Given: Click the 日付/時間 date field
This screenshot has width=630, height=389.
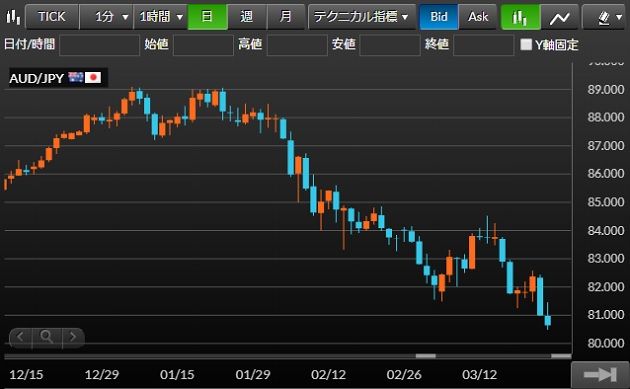Looking at the screenshot, I should [x=99, y=45].
